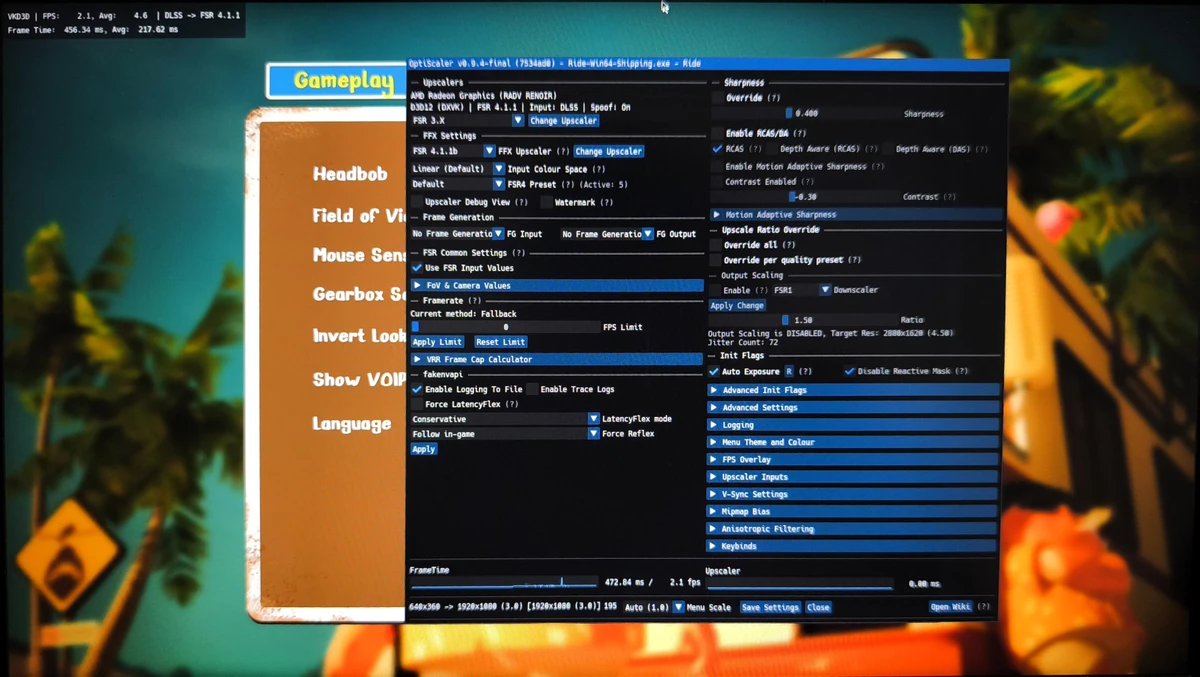Open the FG Output dropdown

[x=607, y=234]
